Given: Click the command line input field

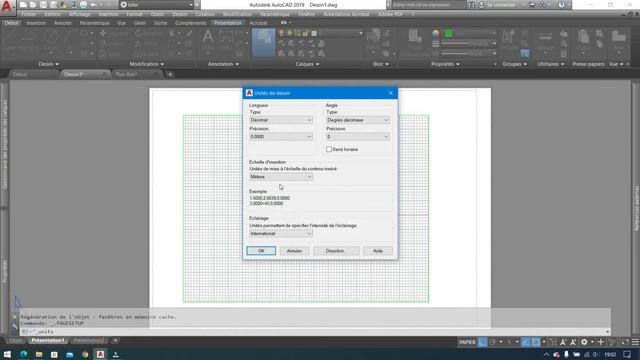Looking at the screenshot, I should point(314,332).
